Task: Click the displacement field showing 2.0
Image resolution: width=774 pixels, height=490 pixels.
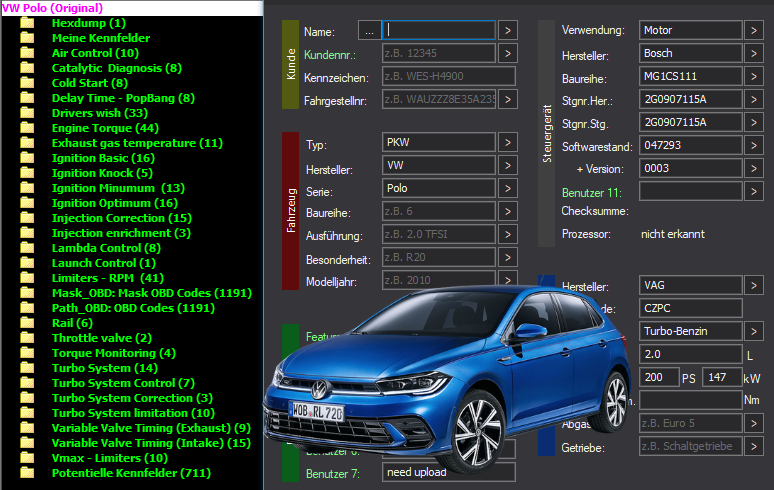Action: 691,354
